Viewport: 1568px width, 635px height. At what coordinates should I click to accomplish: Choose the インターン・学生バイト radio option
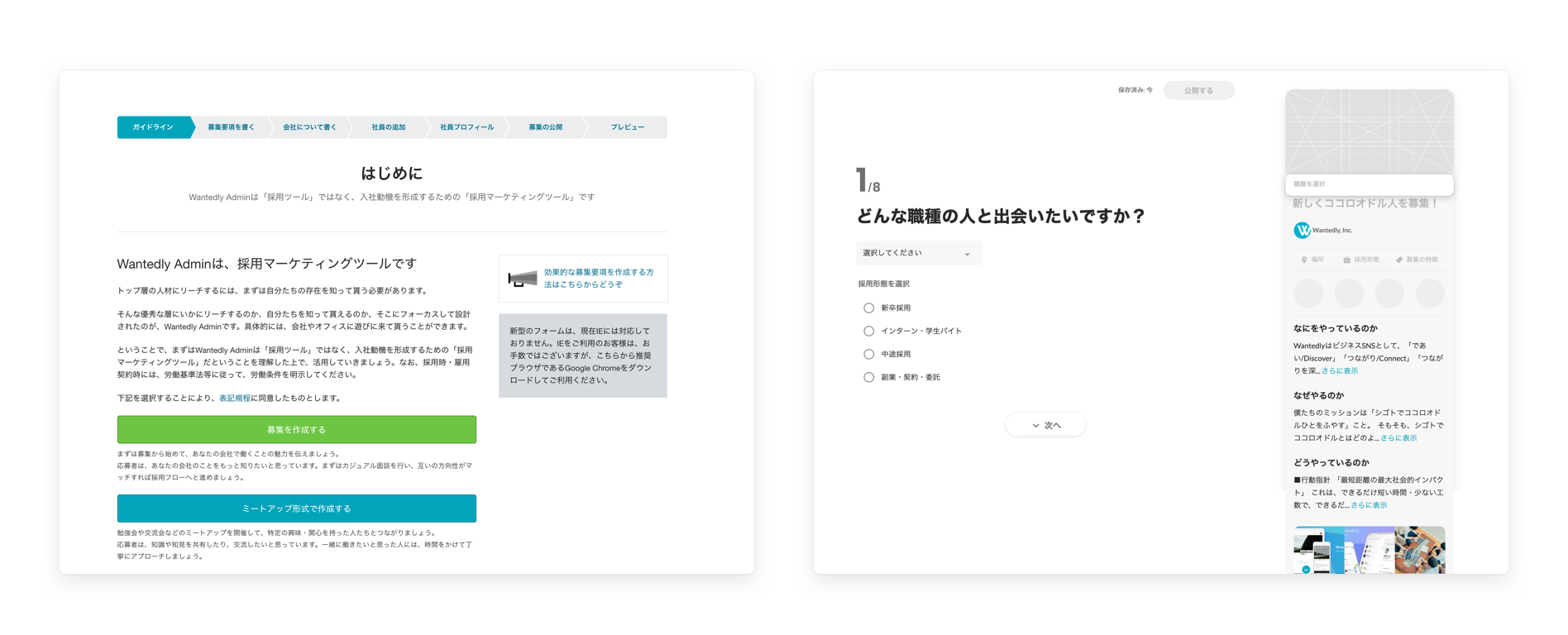click(868, 331)
